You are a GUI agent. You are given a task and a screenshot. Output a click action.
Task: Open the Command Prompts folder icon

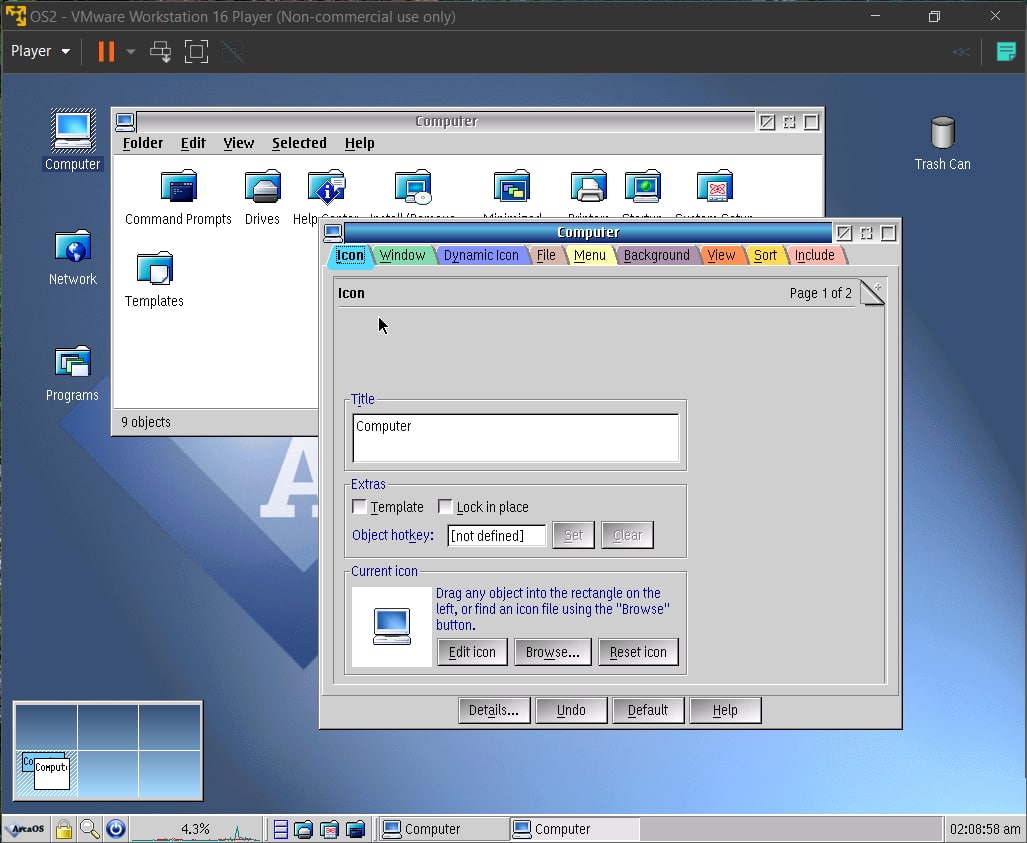[178, 187]
